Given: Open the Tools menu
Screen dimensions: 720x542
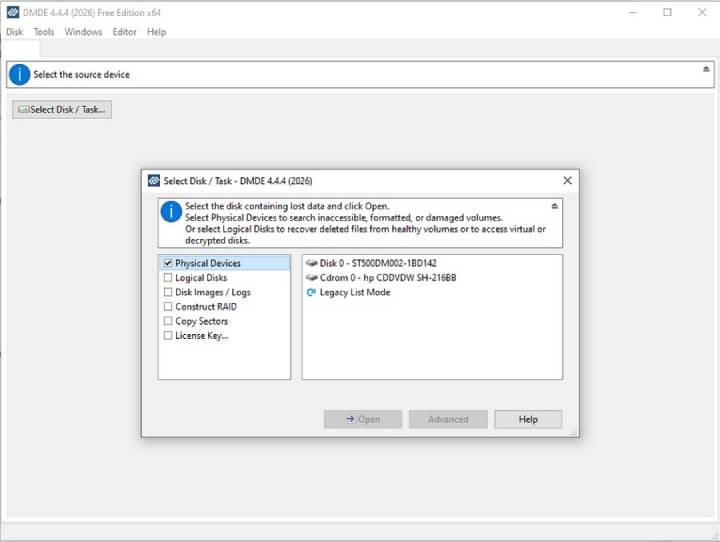Looking at the screenshot, I should coord(44,32).
